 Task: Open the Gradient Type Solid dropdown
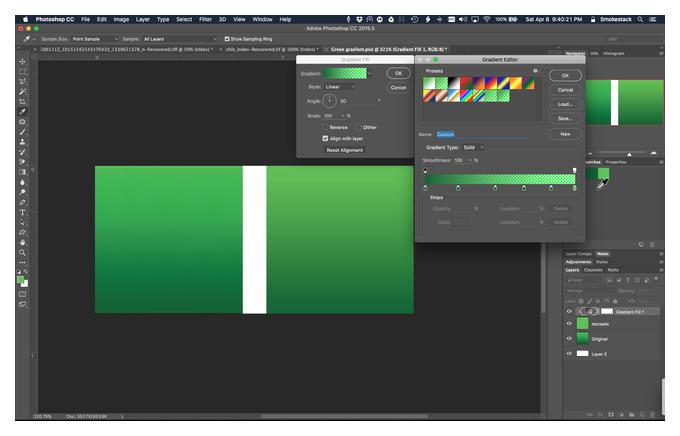coord(473,148)
